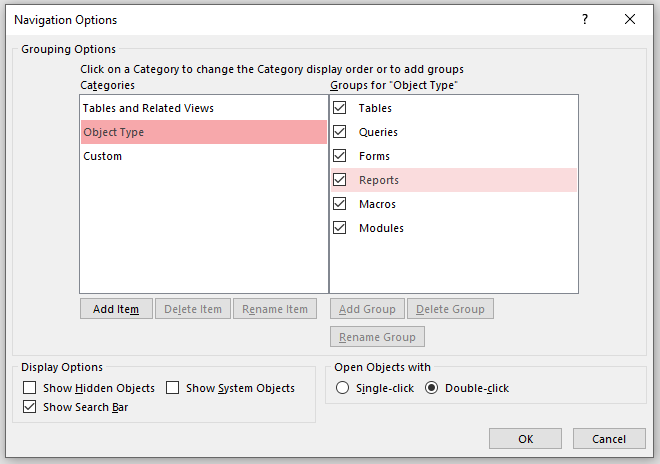Select the Modules group label
The height and width of the screenshot is (464, 660).
(381, 228)
